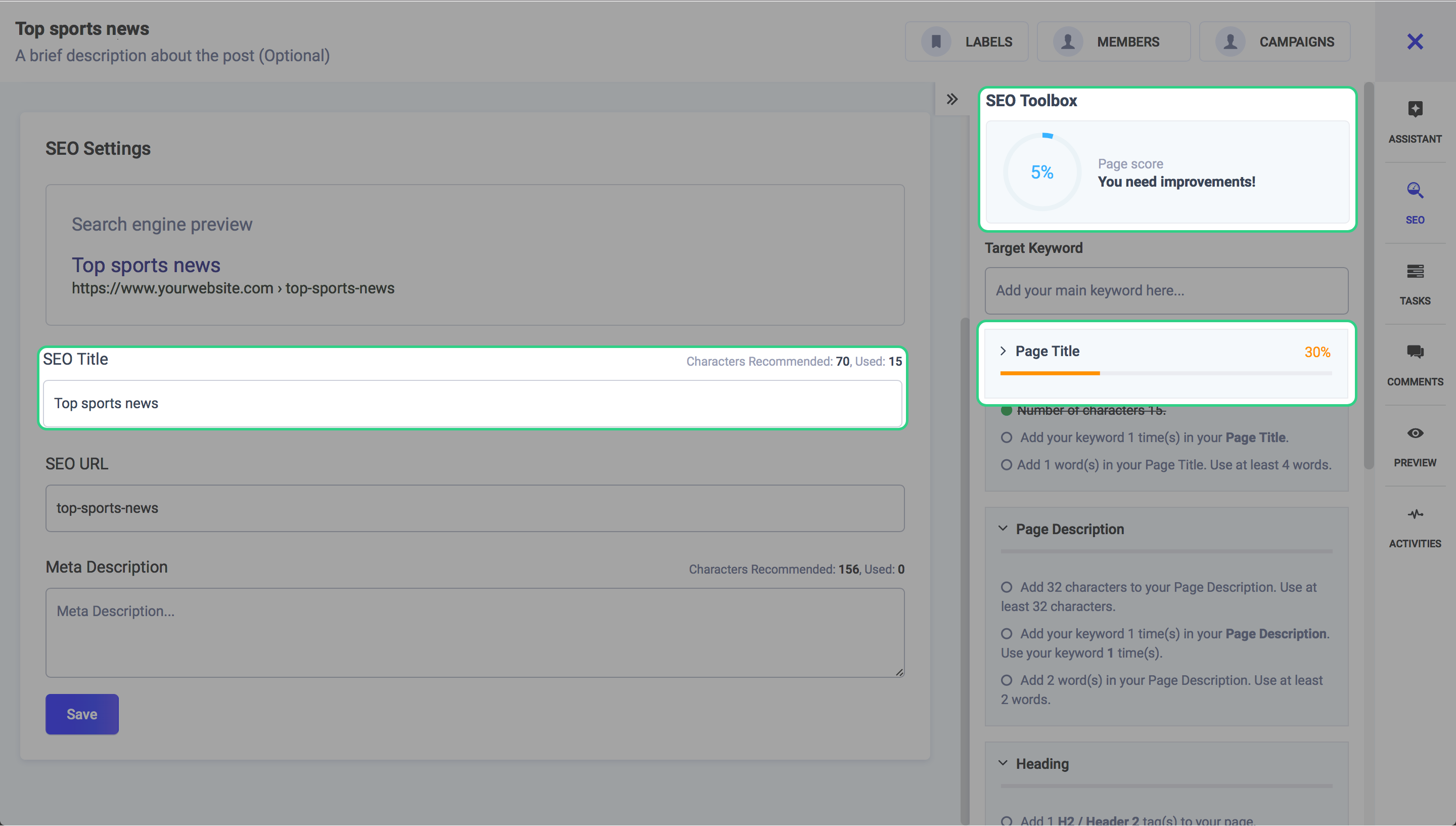1456x826 pixels.
Task: Open the Assistant panel icon
Action: pos(1415,109)
